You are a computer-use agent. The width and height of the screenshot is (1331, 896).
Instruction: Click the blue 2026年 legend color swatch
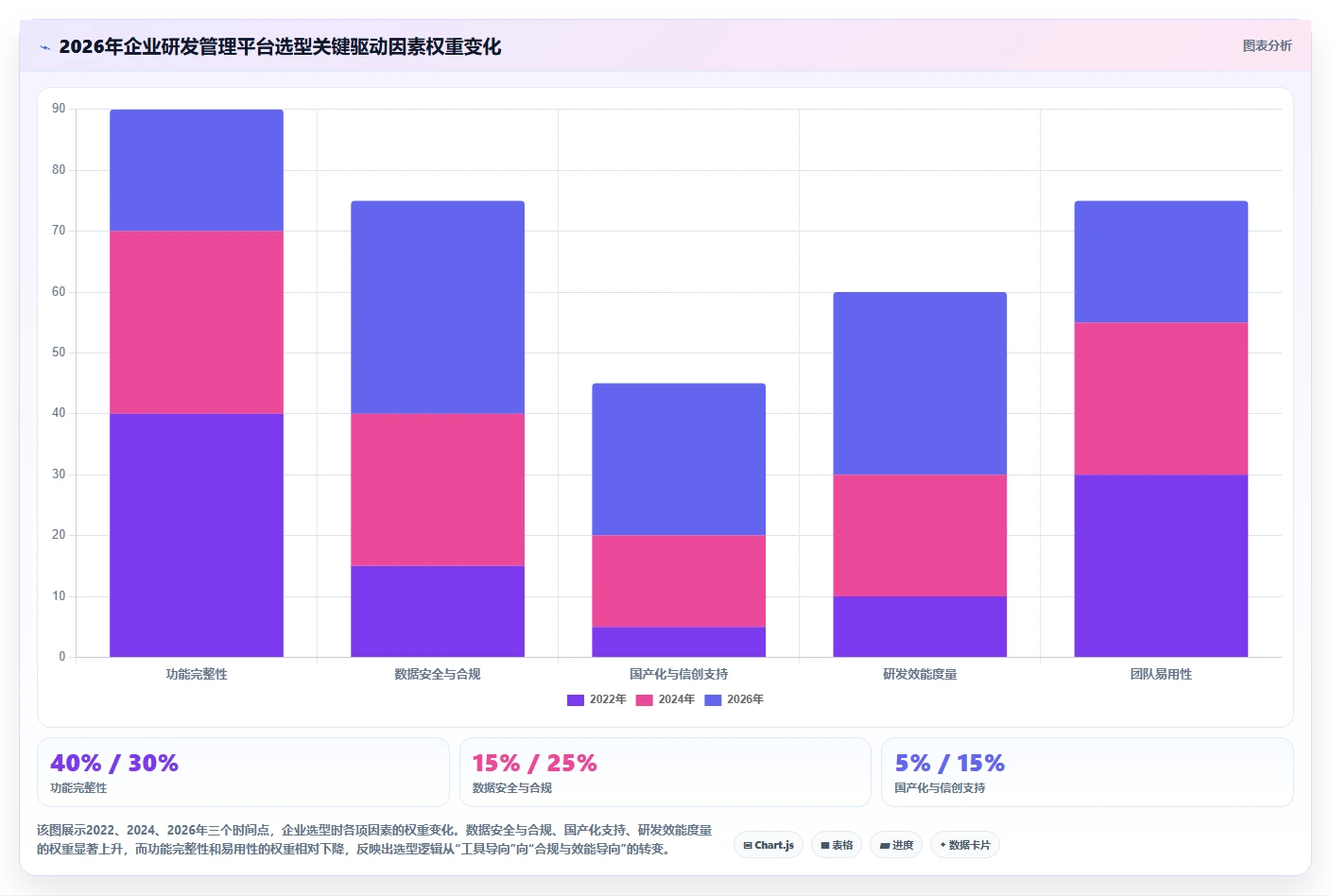[x=714, y=700]
